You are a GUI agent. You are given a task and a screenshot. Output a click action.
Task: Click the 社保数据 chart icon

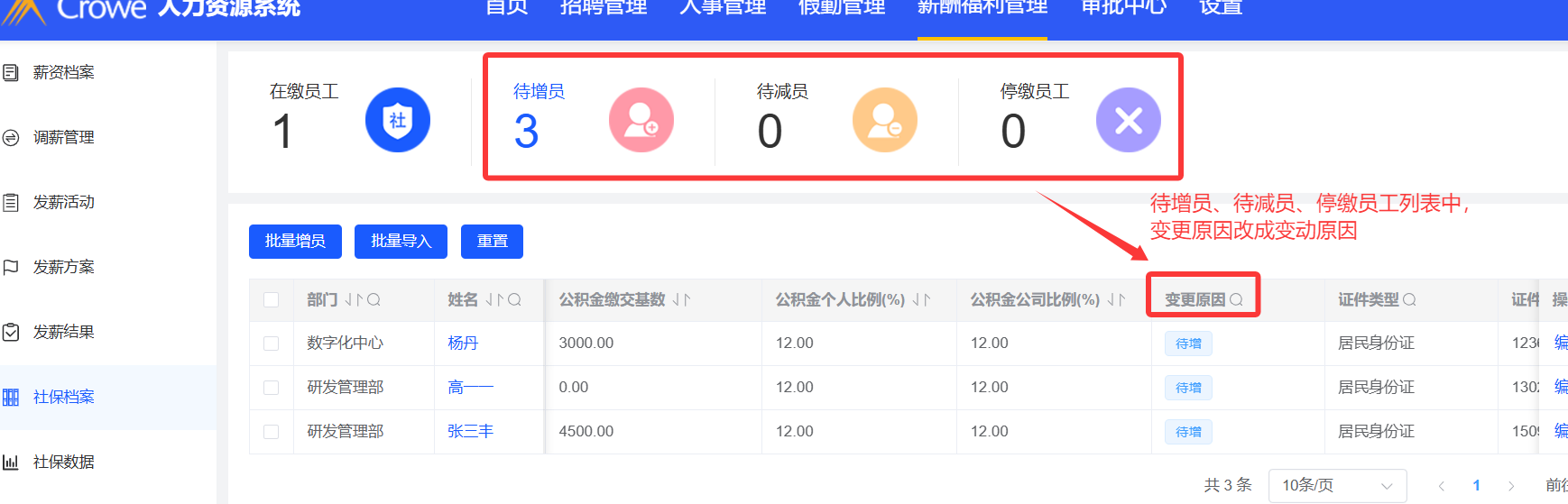click(x=11, y=462)
